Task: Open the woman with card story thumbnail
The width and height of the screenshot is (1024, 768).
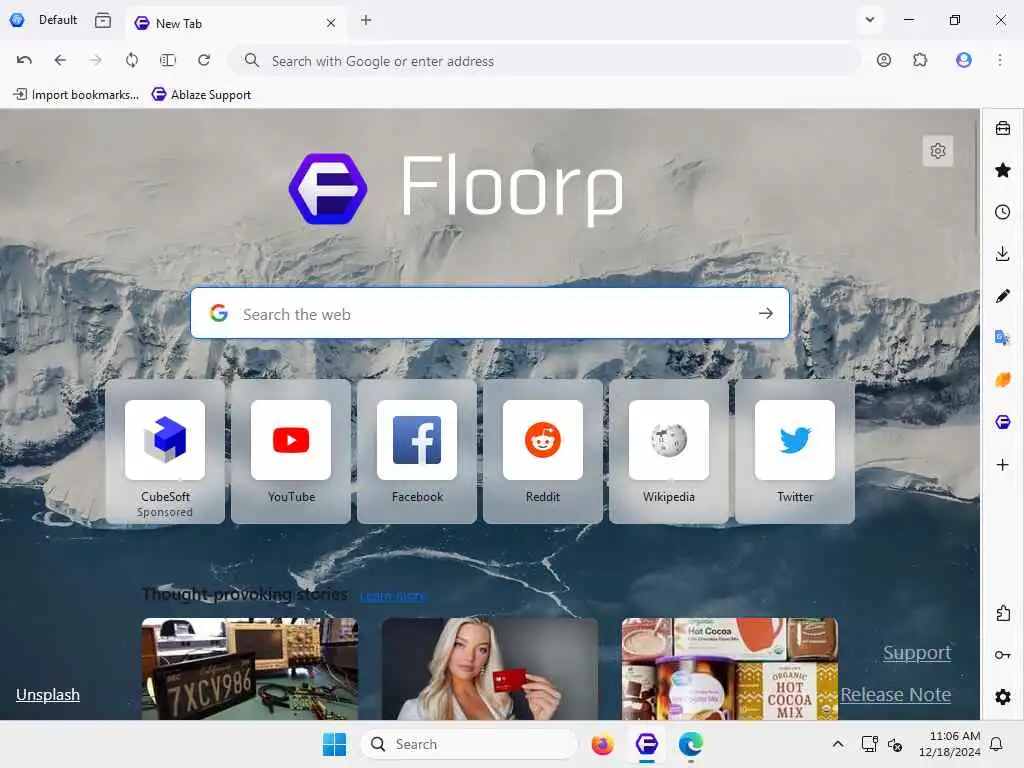Action: [x=490, y=669]
